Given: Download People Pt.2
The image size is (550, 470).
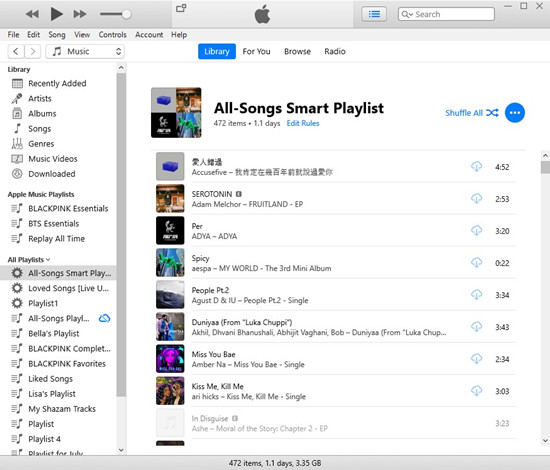Looking at the screenshot, I should click(476, 295).
